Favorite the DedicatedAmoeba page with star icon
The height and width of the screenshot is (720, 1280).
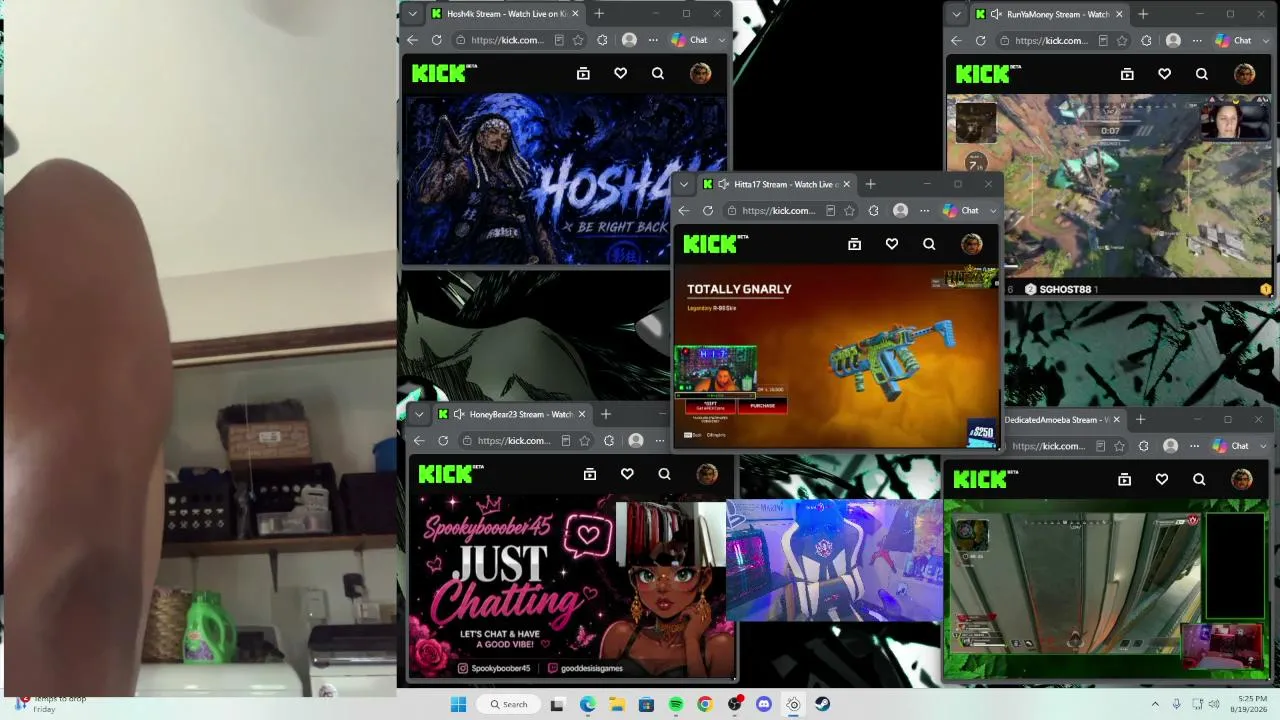pyautogui.click(x=1119, y=446)
